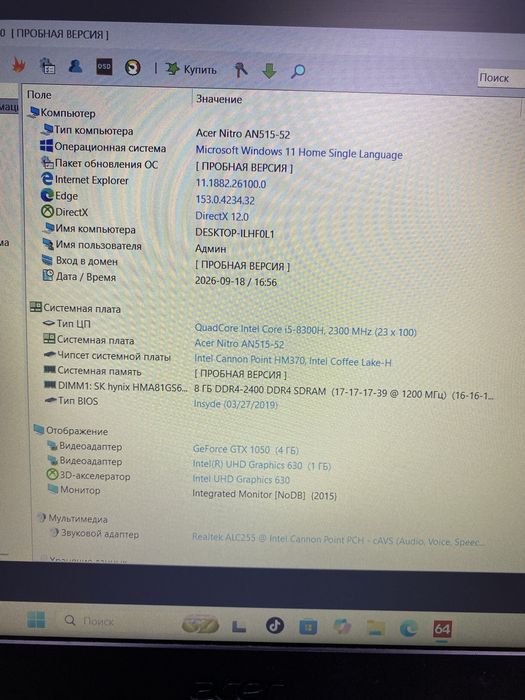Select the Пакет обновления ОС row
The image size is (525, 700).
[100, 164]
